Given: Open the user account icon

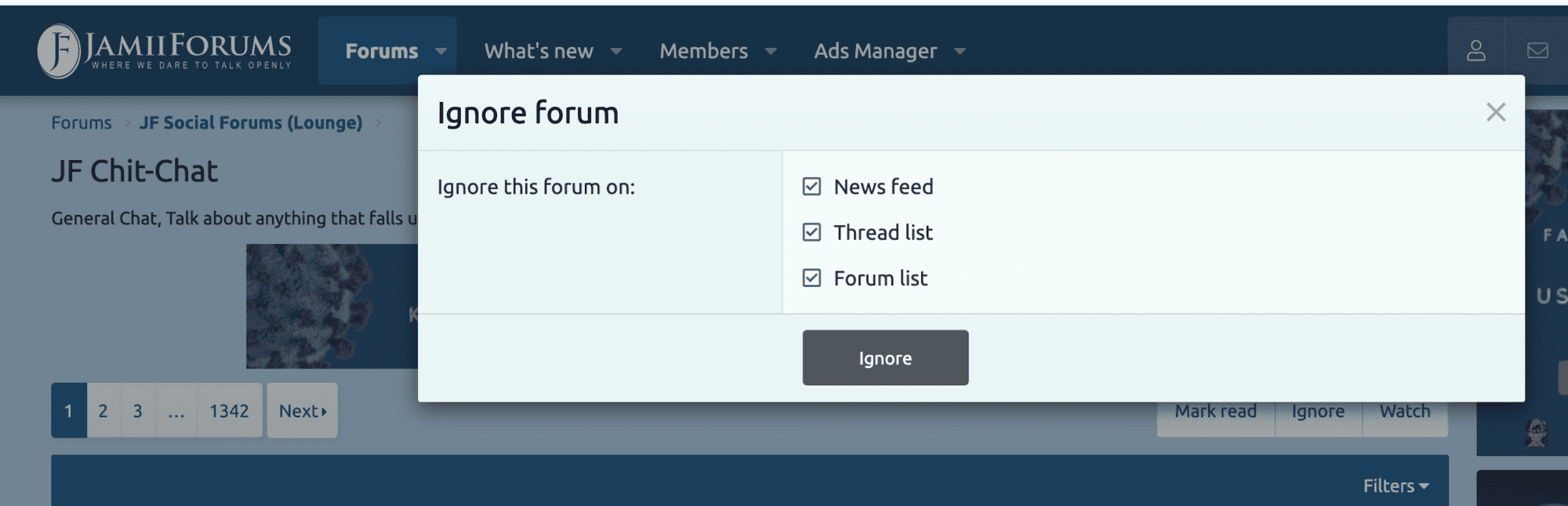Looking at the screenshot, I should coord(1476,51).
